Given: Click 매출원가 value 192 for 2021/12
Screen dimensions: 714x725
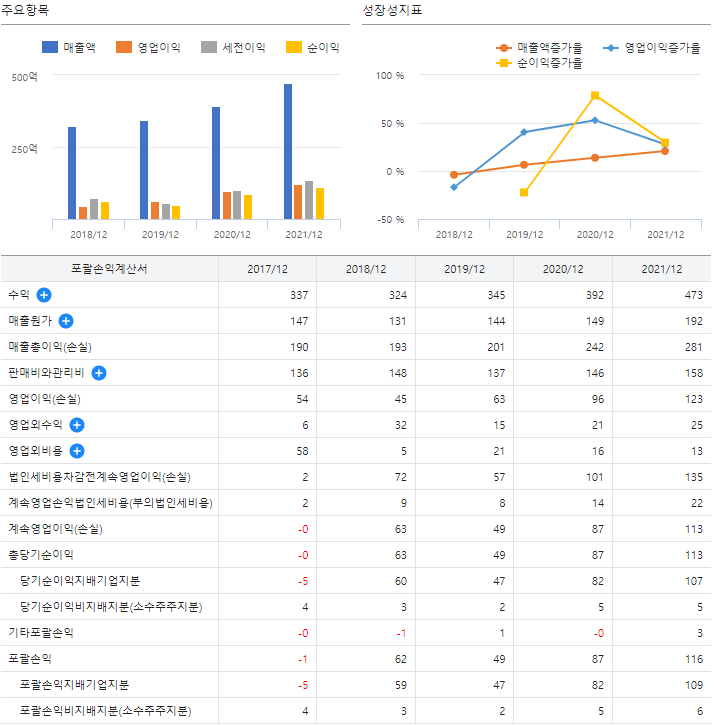Looking at the screenshot, I should point(694,321).
